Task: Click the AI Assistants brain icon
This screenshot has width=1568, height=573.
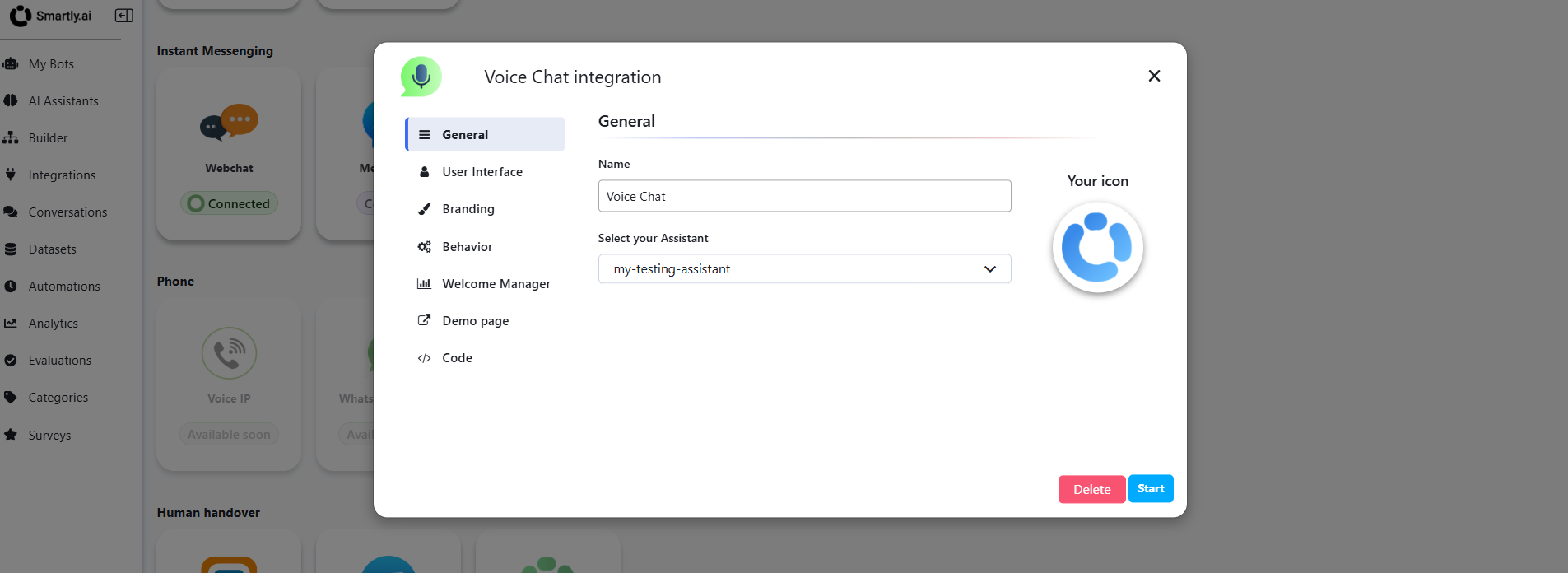Action: [x=11, y=100]
